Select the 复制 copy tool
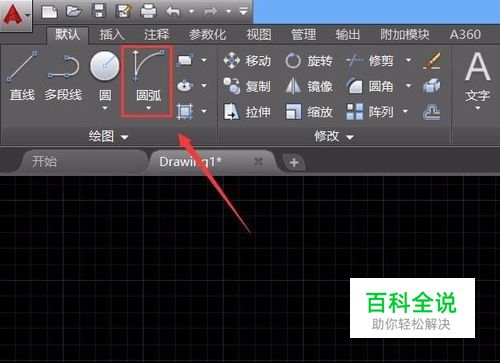The width and height of the screenshot is (500, 363). pyautogui.click(x=247, y=86)
